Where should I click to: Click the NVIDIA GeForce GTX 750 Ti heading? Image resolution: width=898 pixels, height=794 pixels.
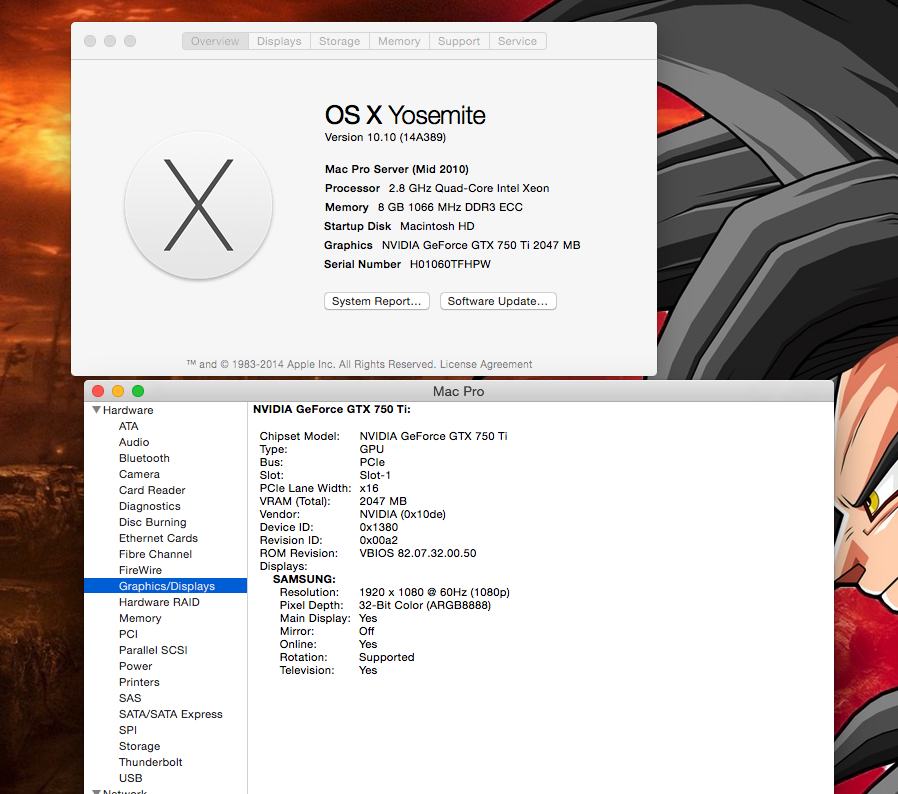pos(332,410)
